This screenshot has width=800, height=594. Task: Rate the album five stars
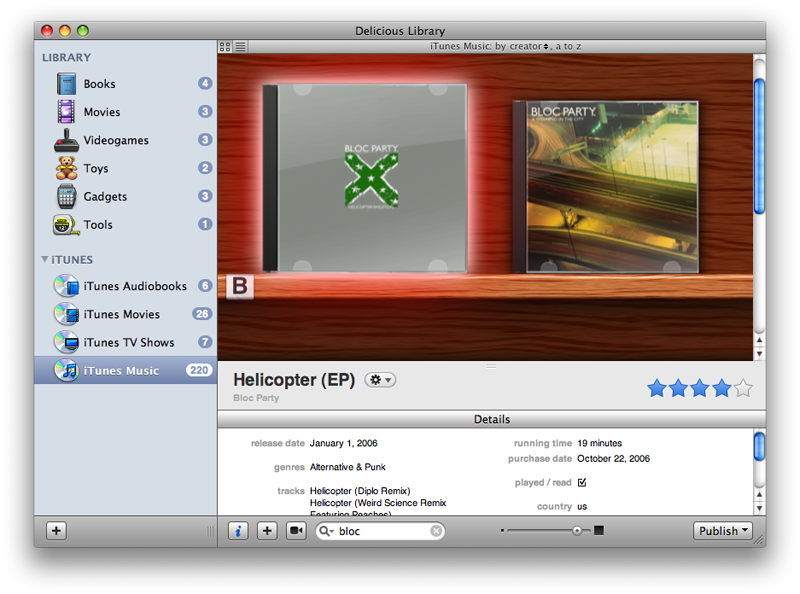coord(743,388)
